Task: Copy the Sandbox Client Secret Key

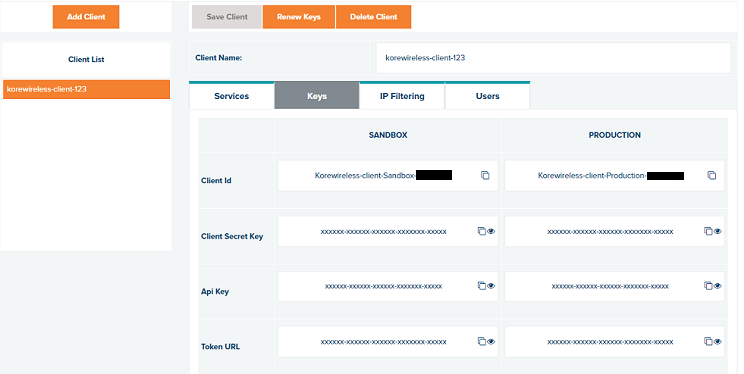Action: (482, 231)
